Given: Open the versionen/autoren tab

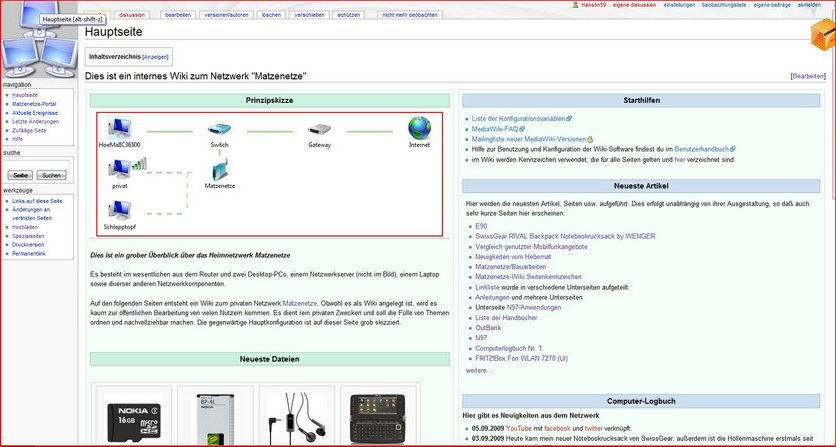Looking at the screenshot, I should (x=227, y=15).
